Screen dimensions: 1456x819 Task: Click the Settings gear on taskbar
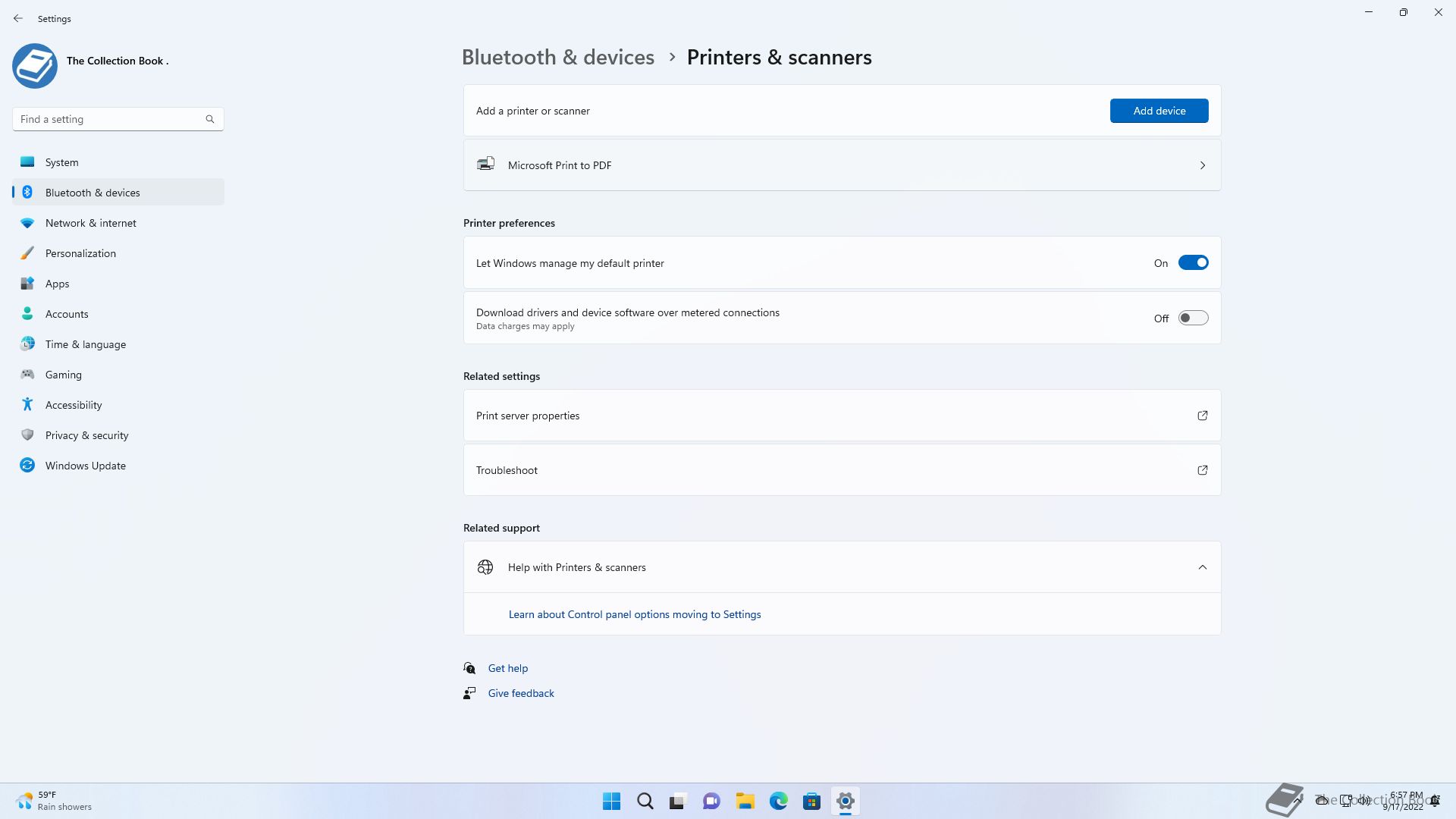(x=846, y=801)
